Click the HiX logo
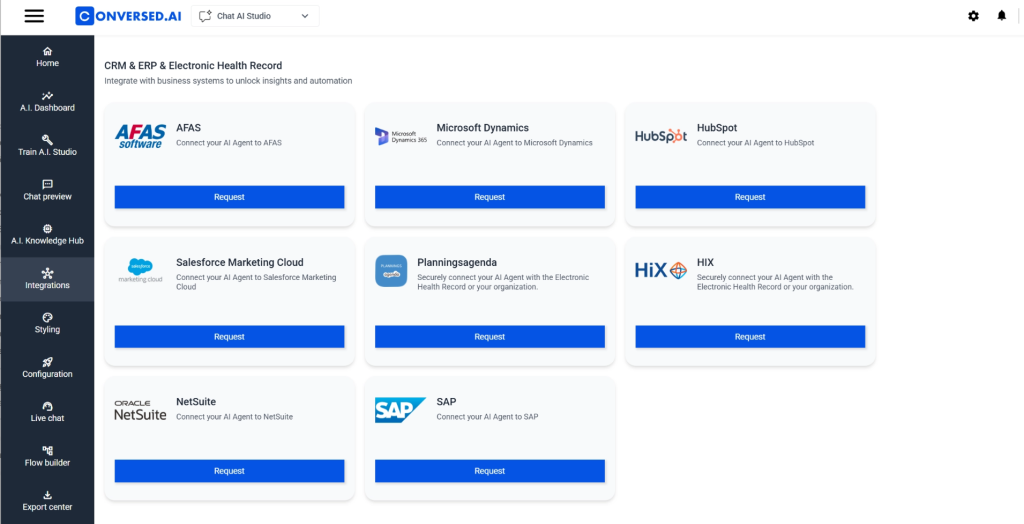The height and width of the screenshot is (524, 1024). click(x=661, y=270)
